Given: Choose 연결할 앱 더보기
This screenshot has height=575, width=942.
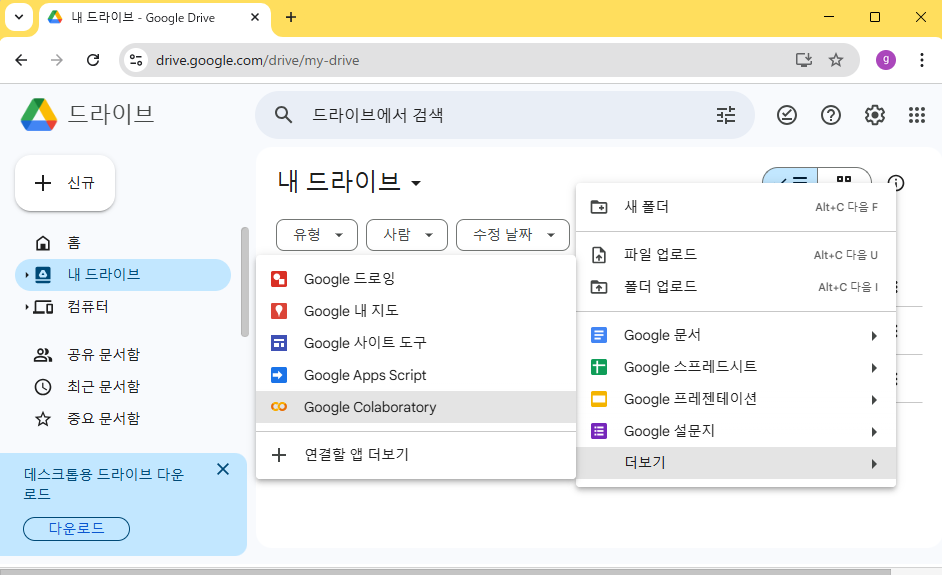Looking at the screenshot, I should (x=416, y=455).
